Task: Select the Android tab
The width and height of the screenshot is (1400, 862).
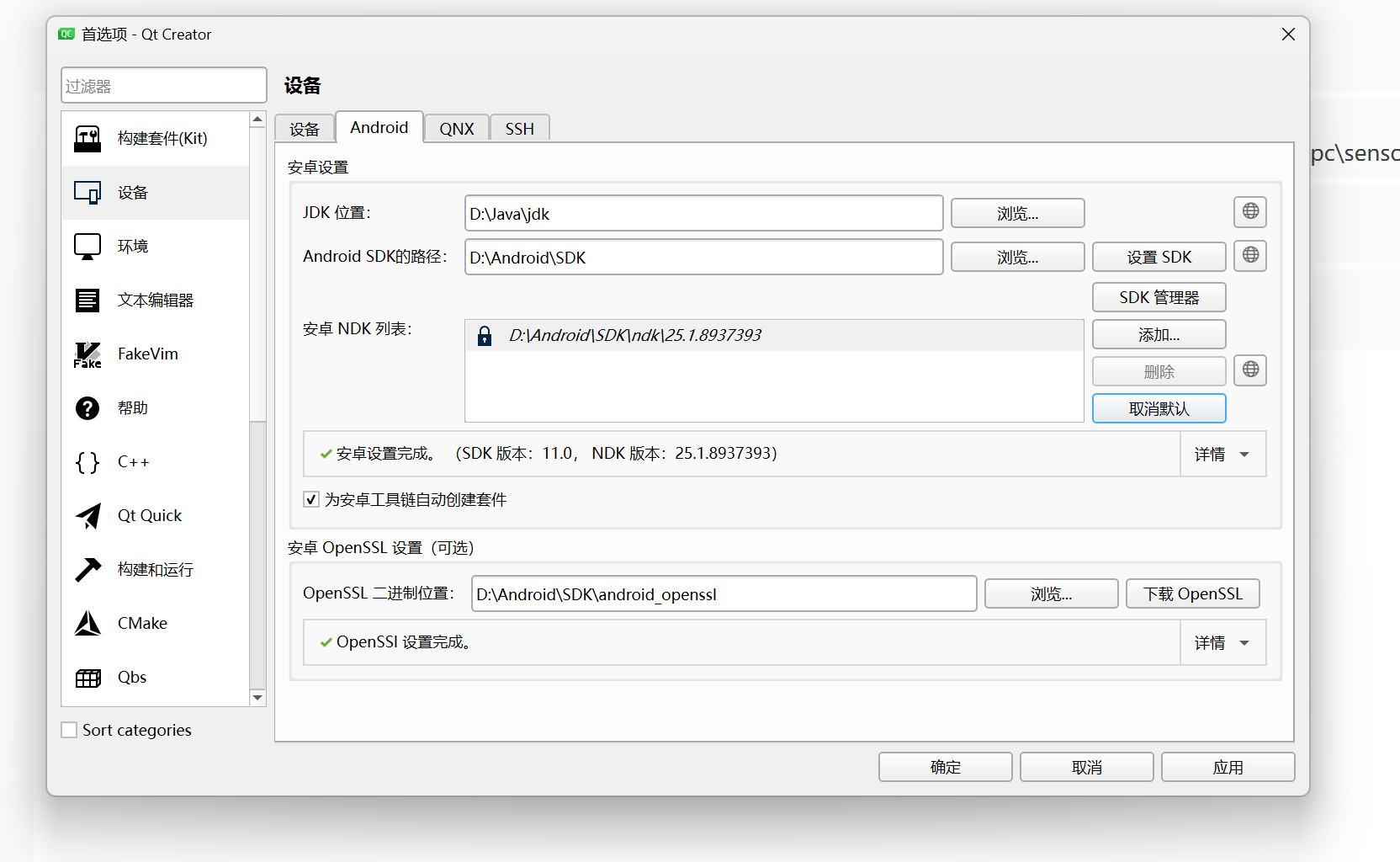Action: [x=379, y=127]
